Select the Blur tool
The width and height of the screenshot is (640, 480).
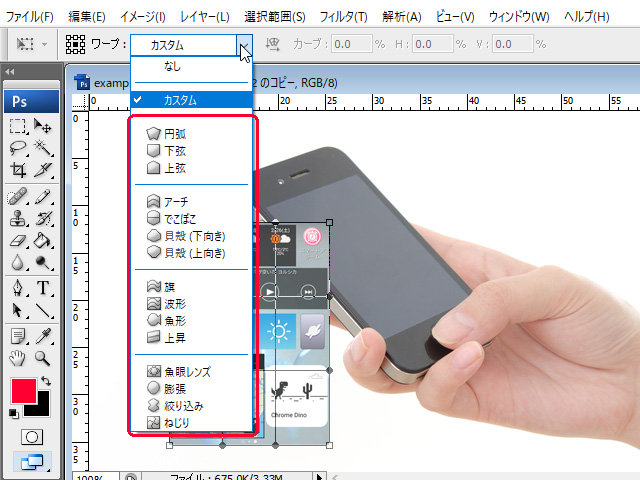pos(18,262)
